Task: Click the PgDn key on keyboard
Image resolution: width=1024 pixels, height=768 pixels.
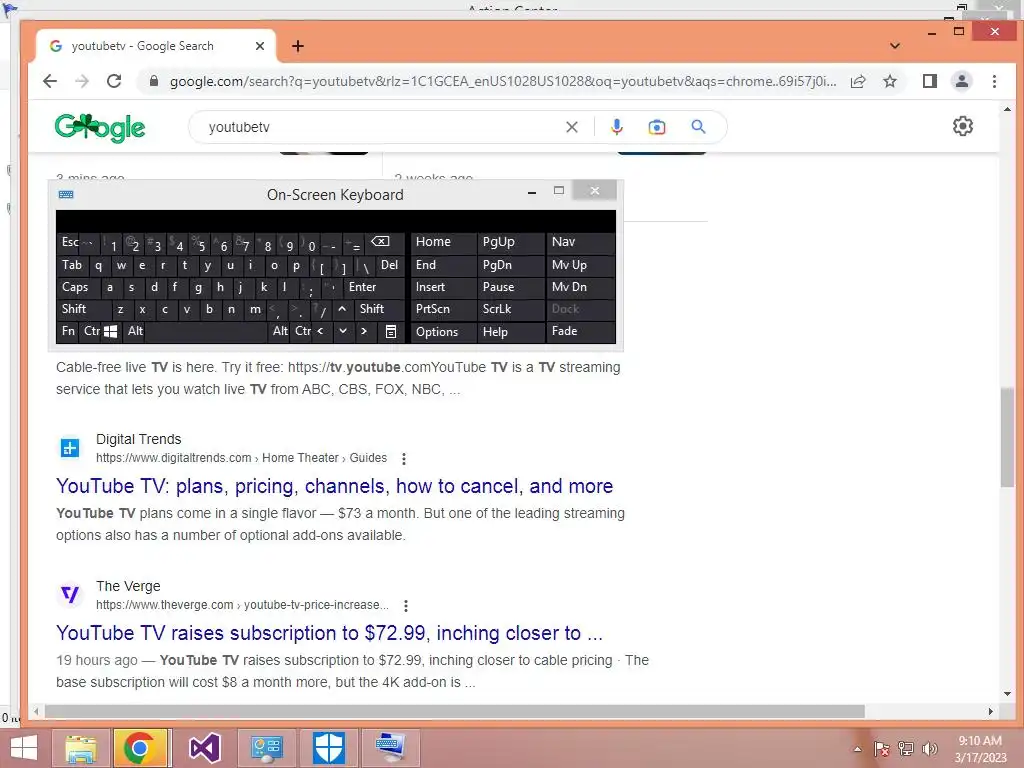Action: pyautogui.click(x=510, y=265)
